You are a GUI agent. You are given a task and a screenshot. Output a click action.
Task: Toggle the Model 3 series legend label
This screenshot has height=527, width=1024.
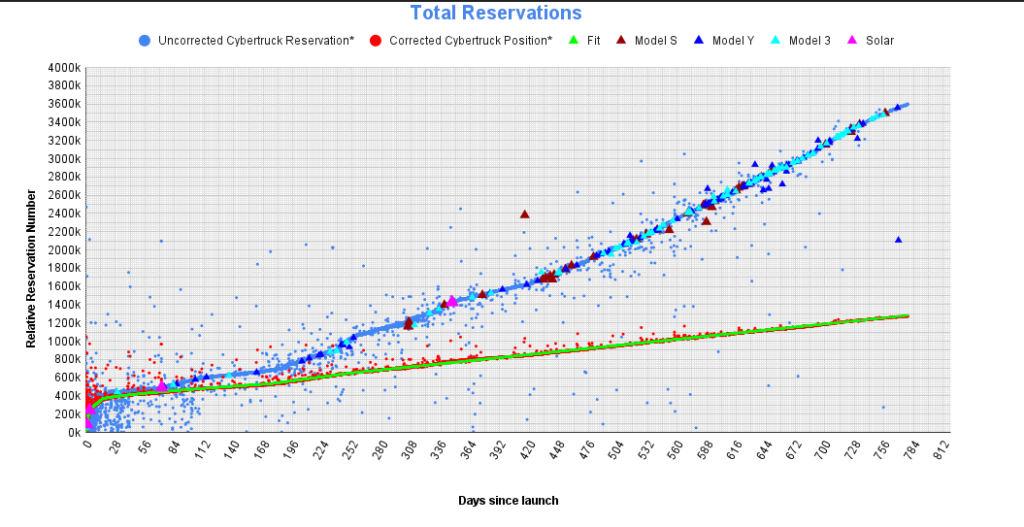[810, 40]
